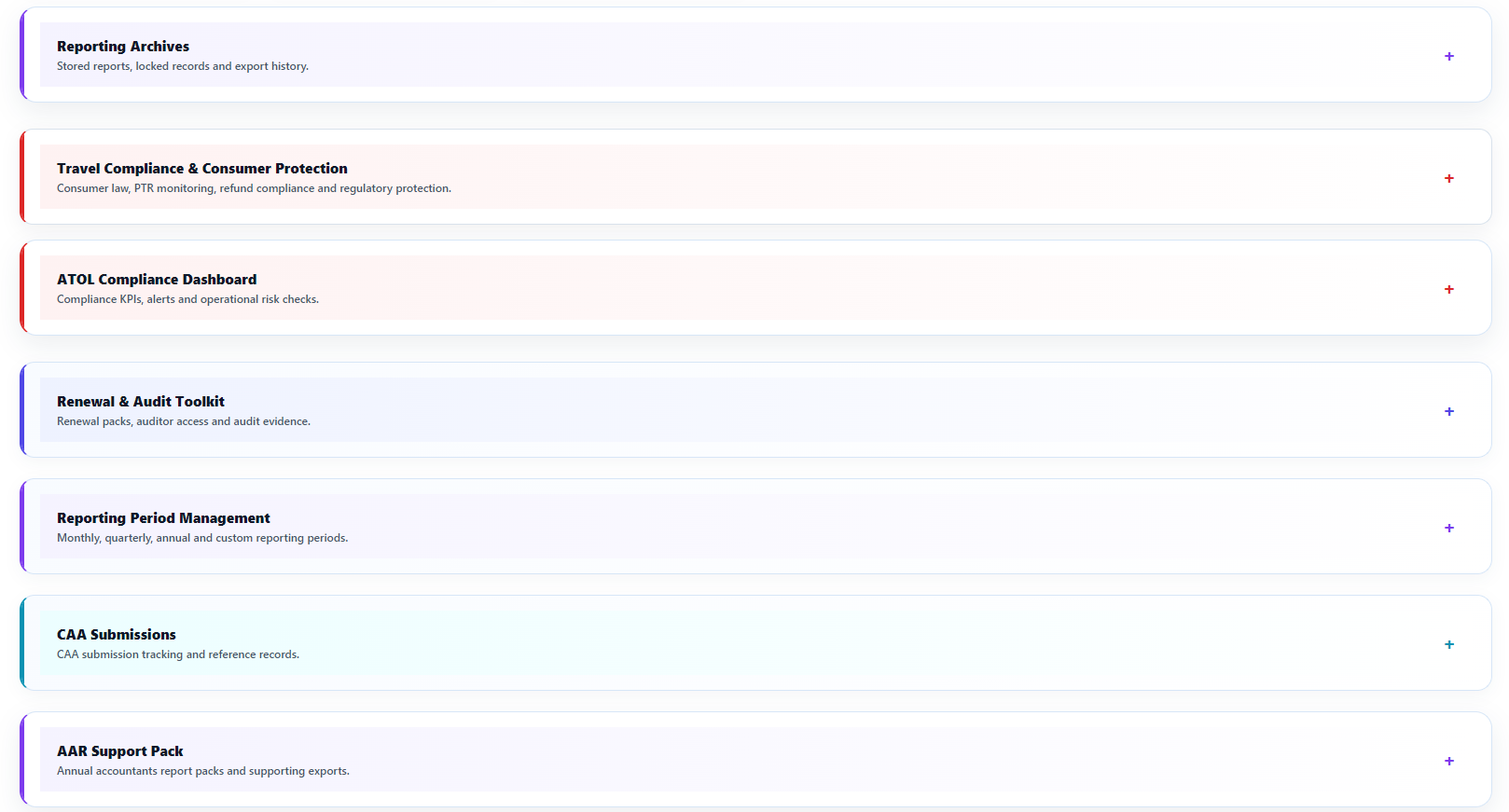The image size is (1509, 812).
Task: Click 'Stored reports, locked records' description text
Action: click(183, 66)
